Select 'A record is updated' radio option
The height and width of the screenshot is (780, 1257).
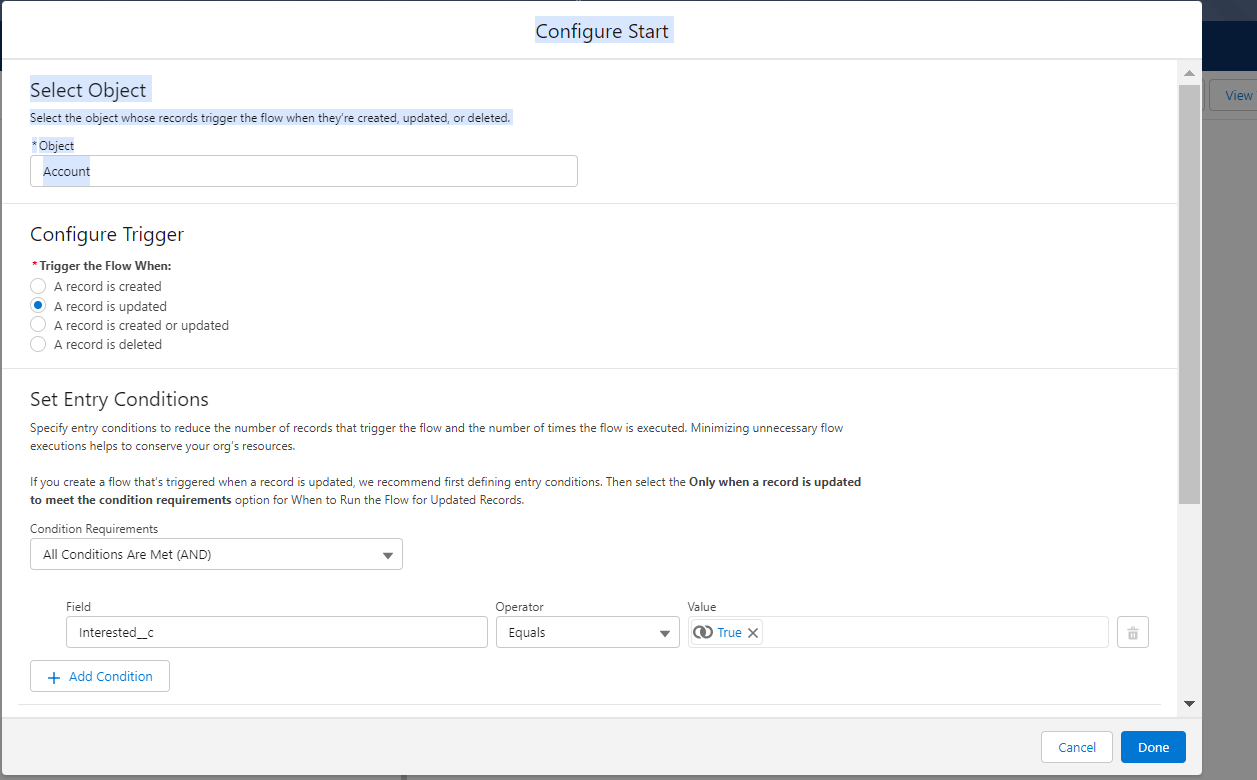pyautogui.click(x=39, y=306)
